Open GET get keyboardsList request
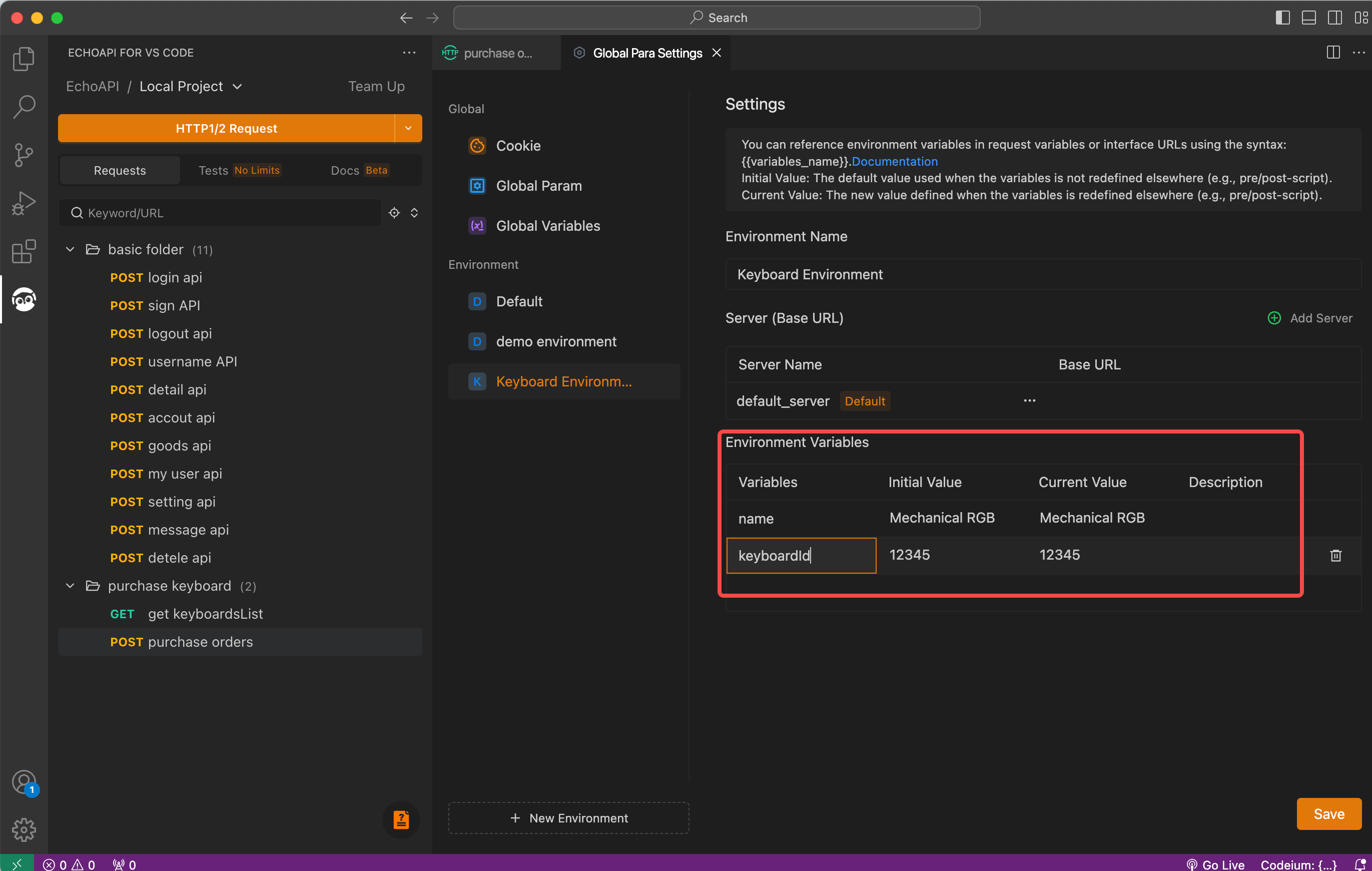Viewport: 1372px width, 871px height. 240,614
